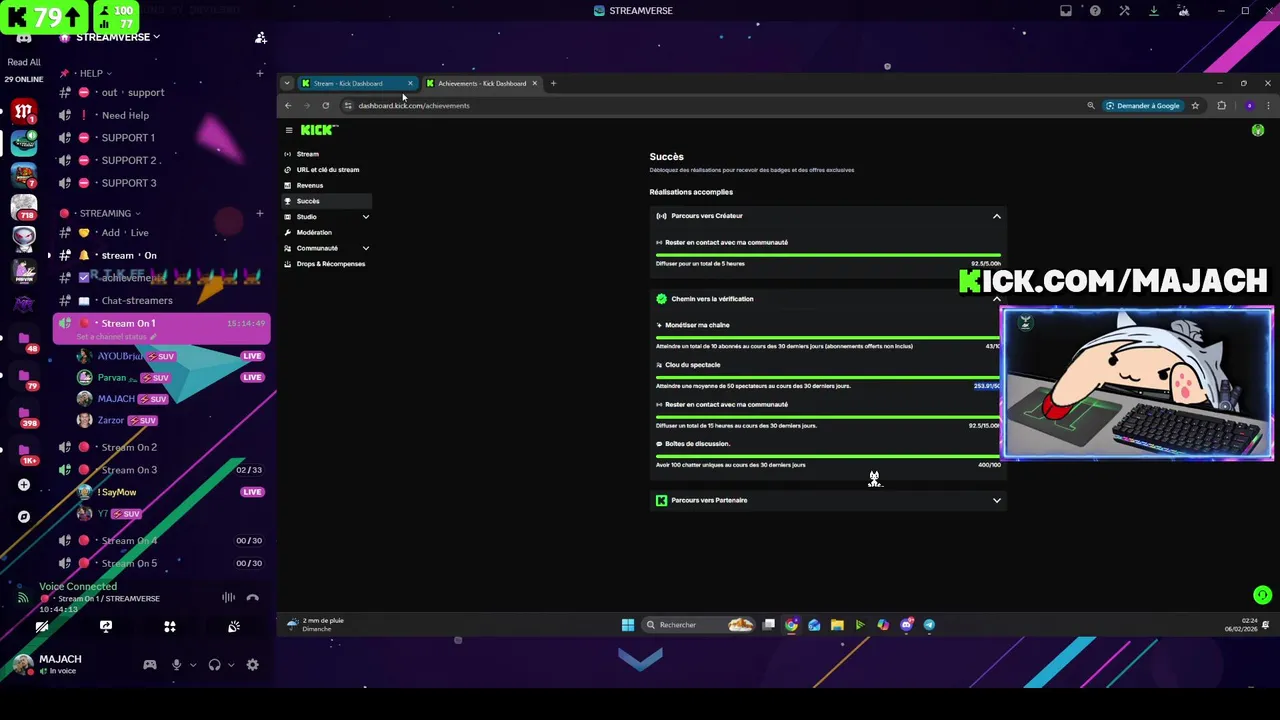This screenshot has height=720, width=1280.
Task: Expand Parcours vers Partenaire section
Action: [996, 500]
